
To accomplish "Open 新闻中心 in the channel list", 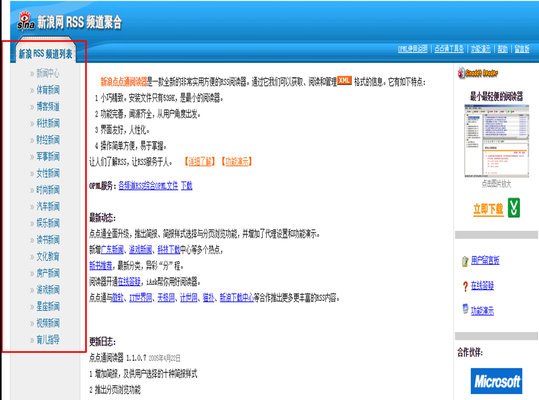I will tap(48, 73).
